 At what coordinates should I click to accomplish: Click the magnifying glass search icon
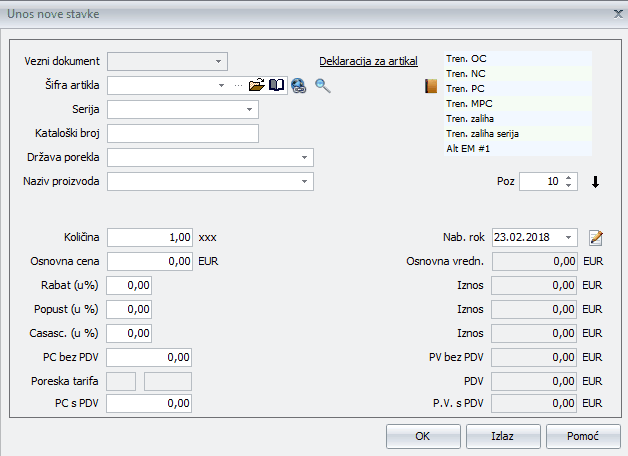(x=322, y=86)
